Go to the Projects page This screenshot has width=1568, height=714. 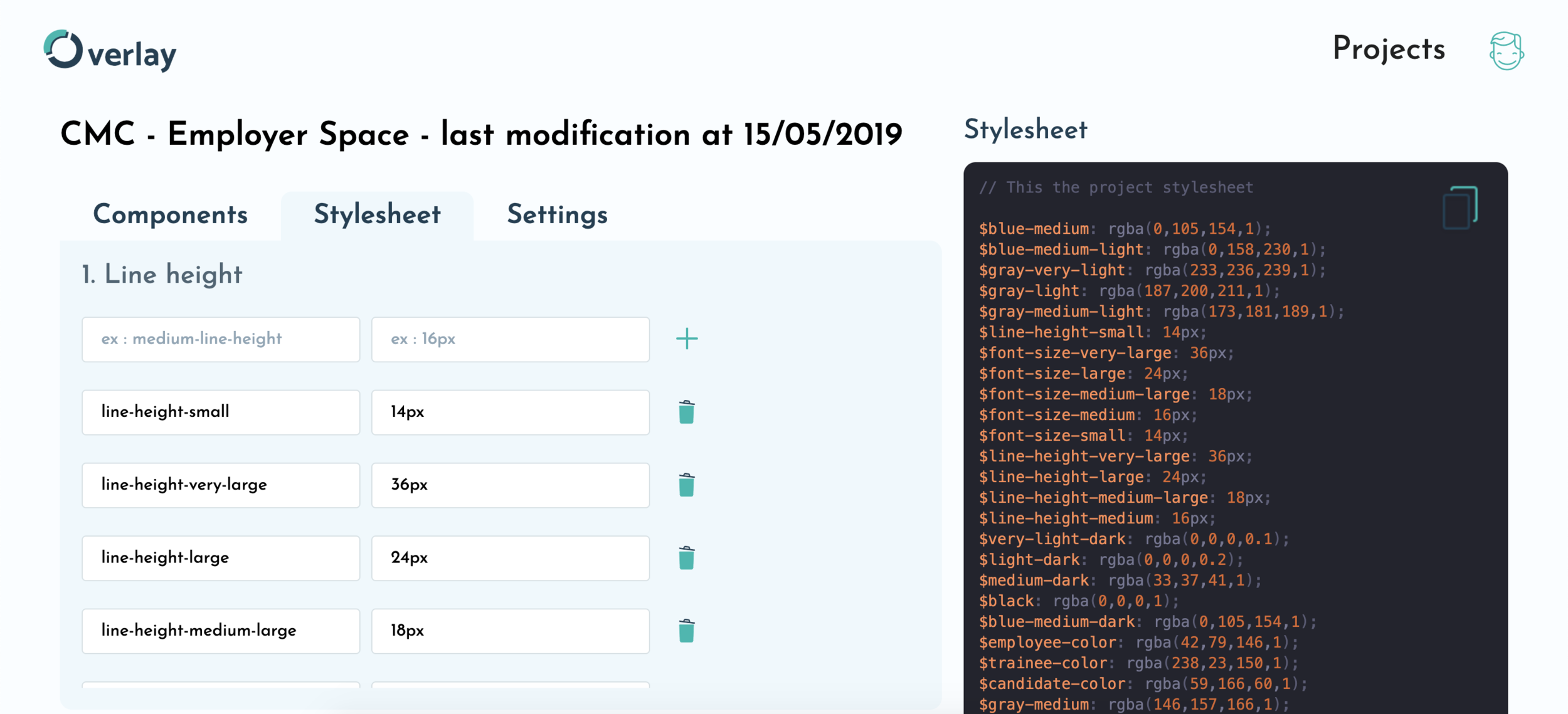click(x=1389, y=49)
